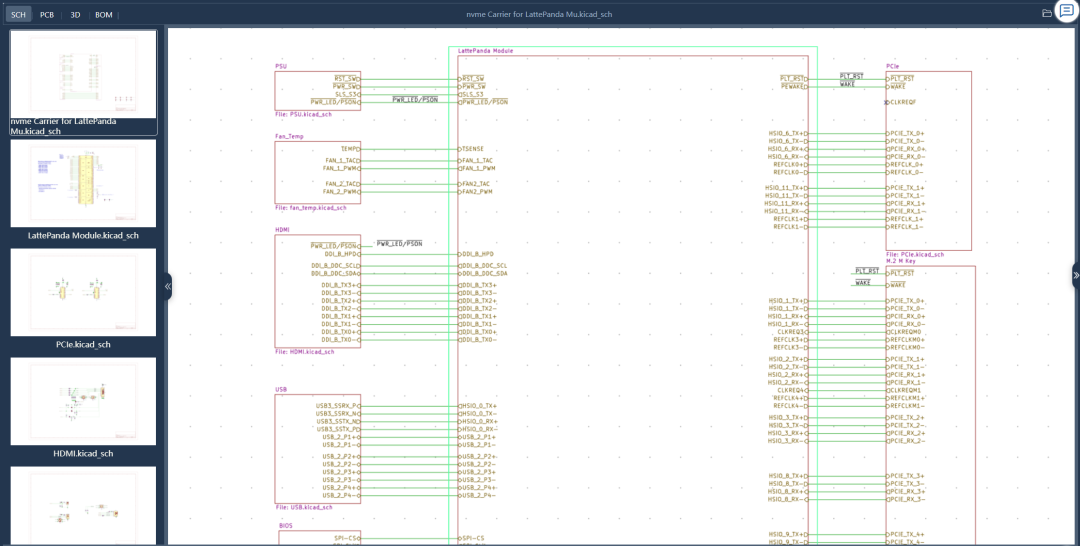Click the HSIO_6_TX+ pin label
Viewport: 1080px width, 546px height.
coord(788,133)
